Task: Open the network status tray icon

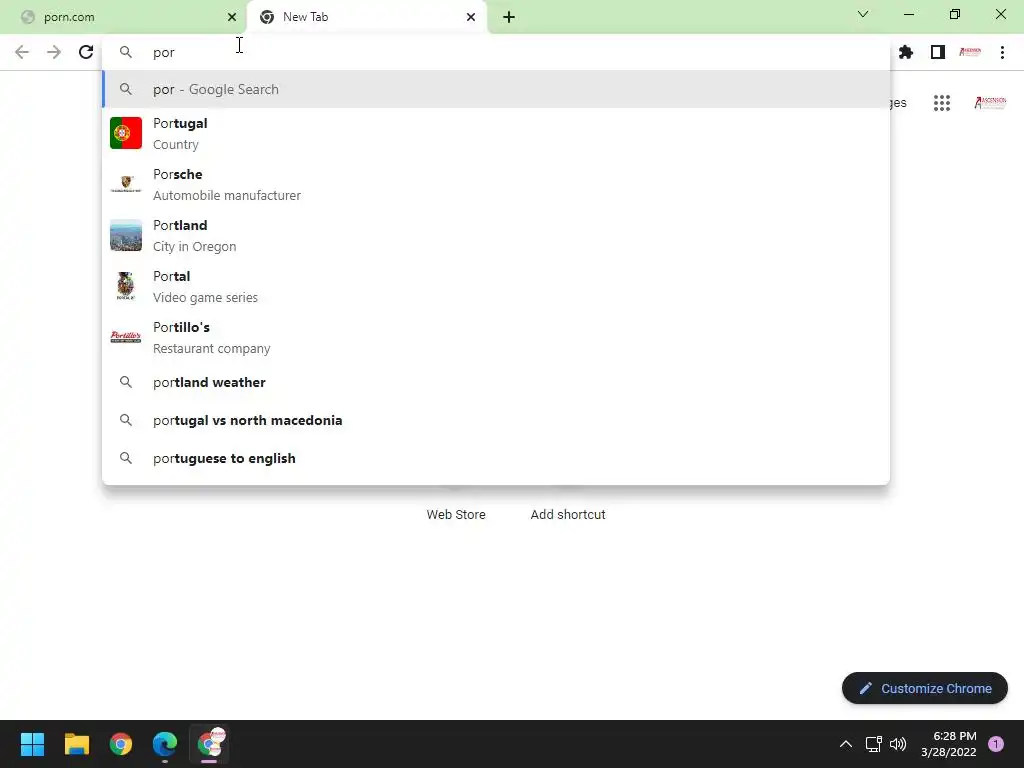Action: coord(873,744)
